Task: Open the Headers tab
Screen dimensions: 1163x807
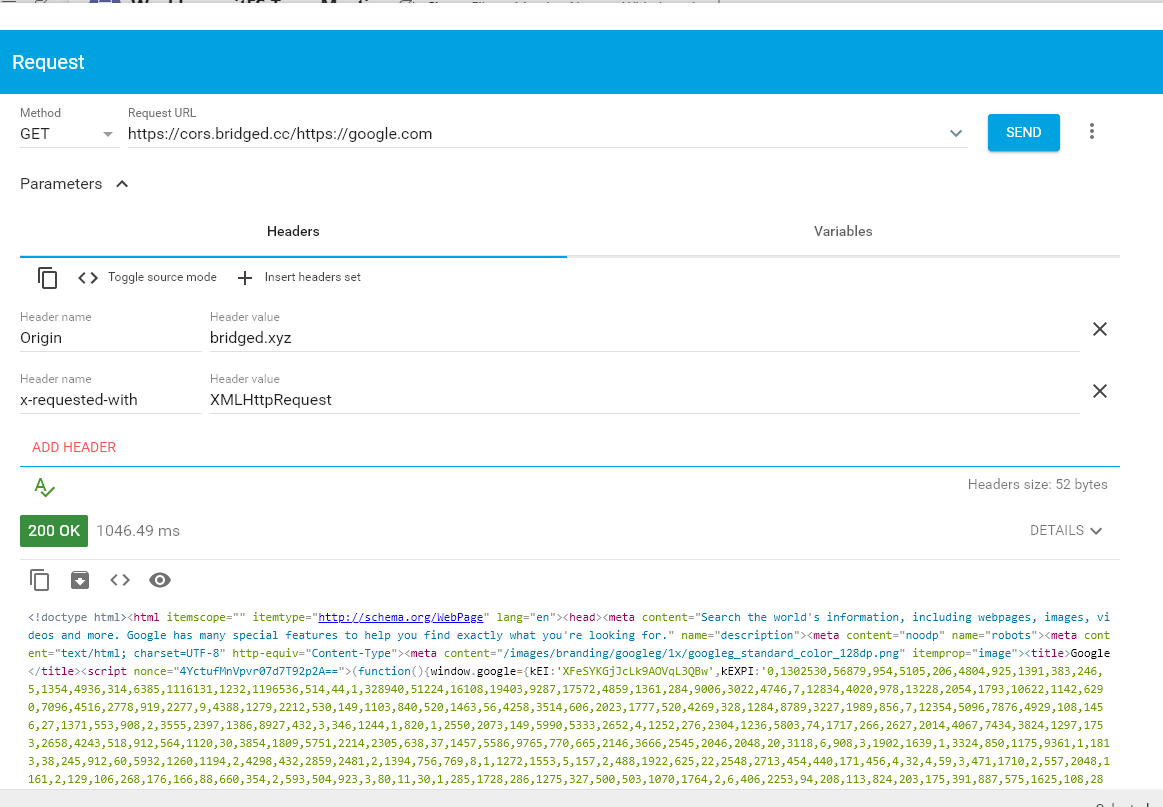Action: click(x=293, y=231)
